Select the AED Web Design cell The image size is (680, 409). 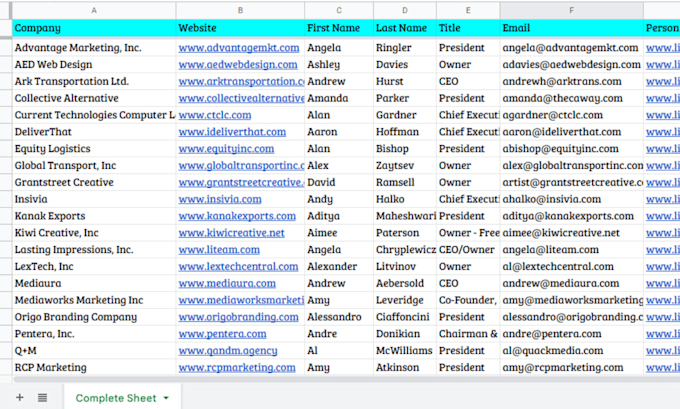point(94,65)
